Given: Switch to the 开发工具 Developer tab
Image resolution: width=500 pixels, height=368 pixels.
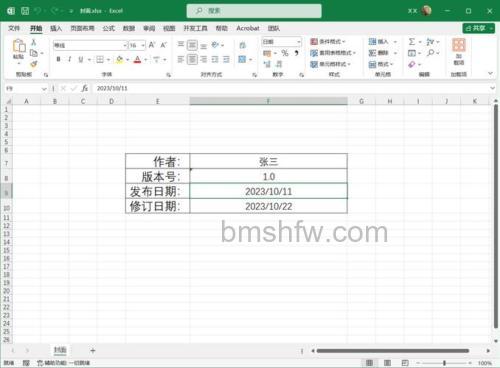Looking at the screenshot, I should tap(195, 28).
